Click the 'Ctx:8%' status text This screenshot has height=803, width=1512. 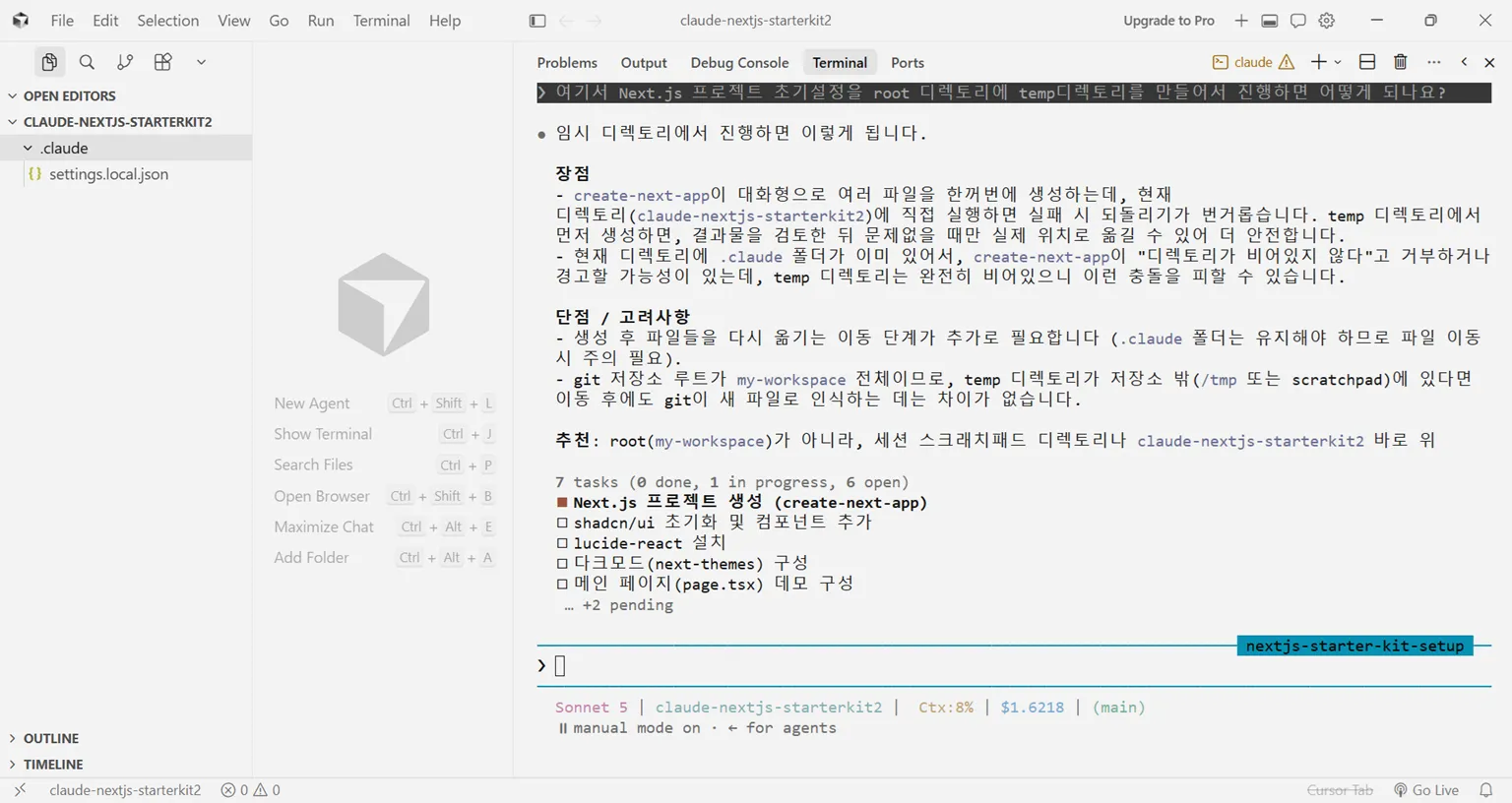[x=945, y=707]
